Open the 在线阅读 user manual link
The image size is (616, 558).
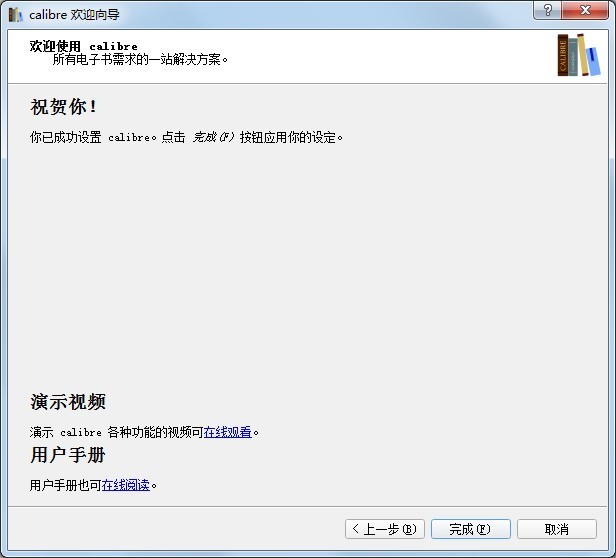(x=126, y=485)
